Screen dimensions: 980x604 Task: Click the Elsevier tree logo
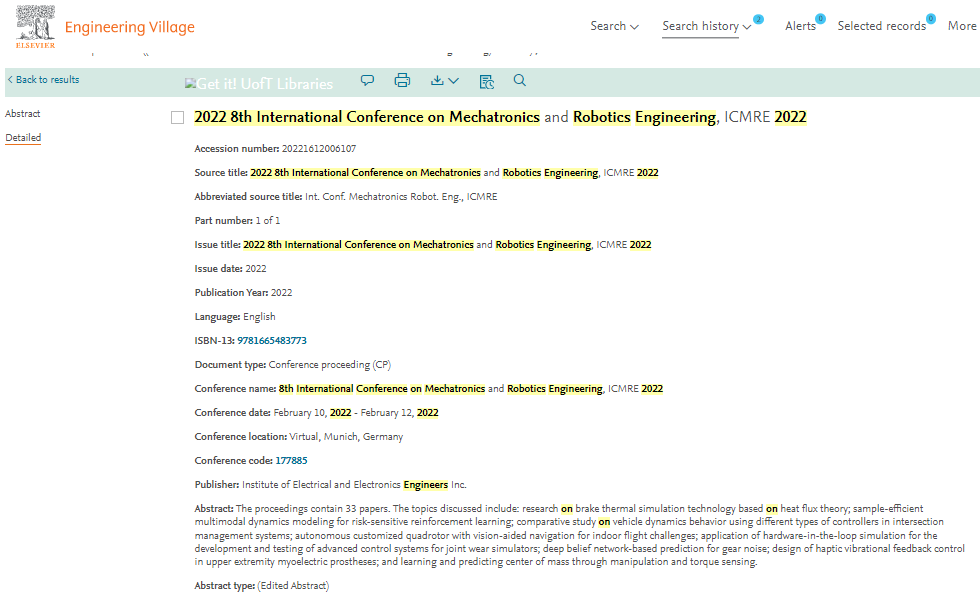pyautogui.click(x=36, y=26)
